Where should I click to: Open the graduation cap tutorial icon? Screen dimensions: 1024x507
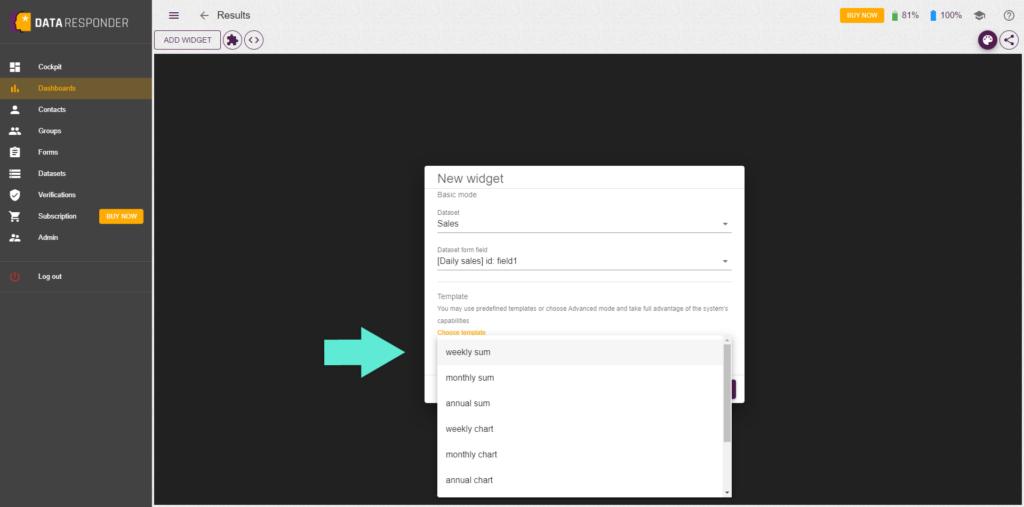tap(980, 15)
